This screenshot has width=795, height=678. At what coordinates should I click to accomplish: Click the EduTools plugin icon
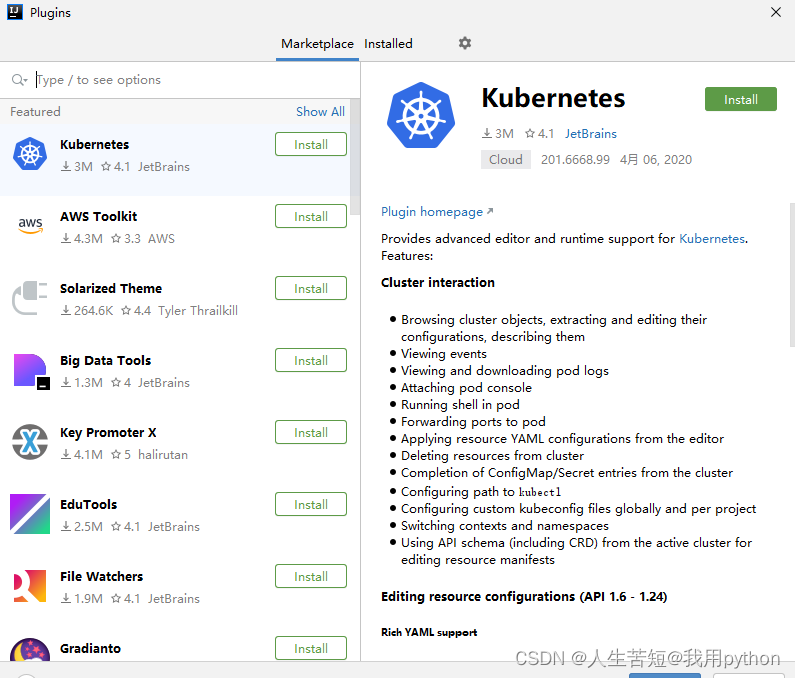click(x=30, y=514)
